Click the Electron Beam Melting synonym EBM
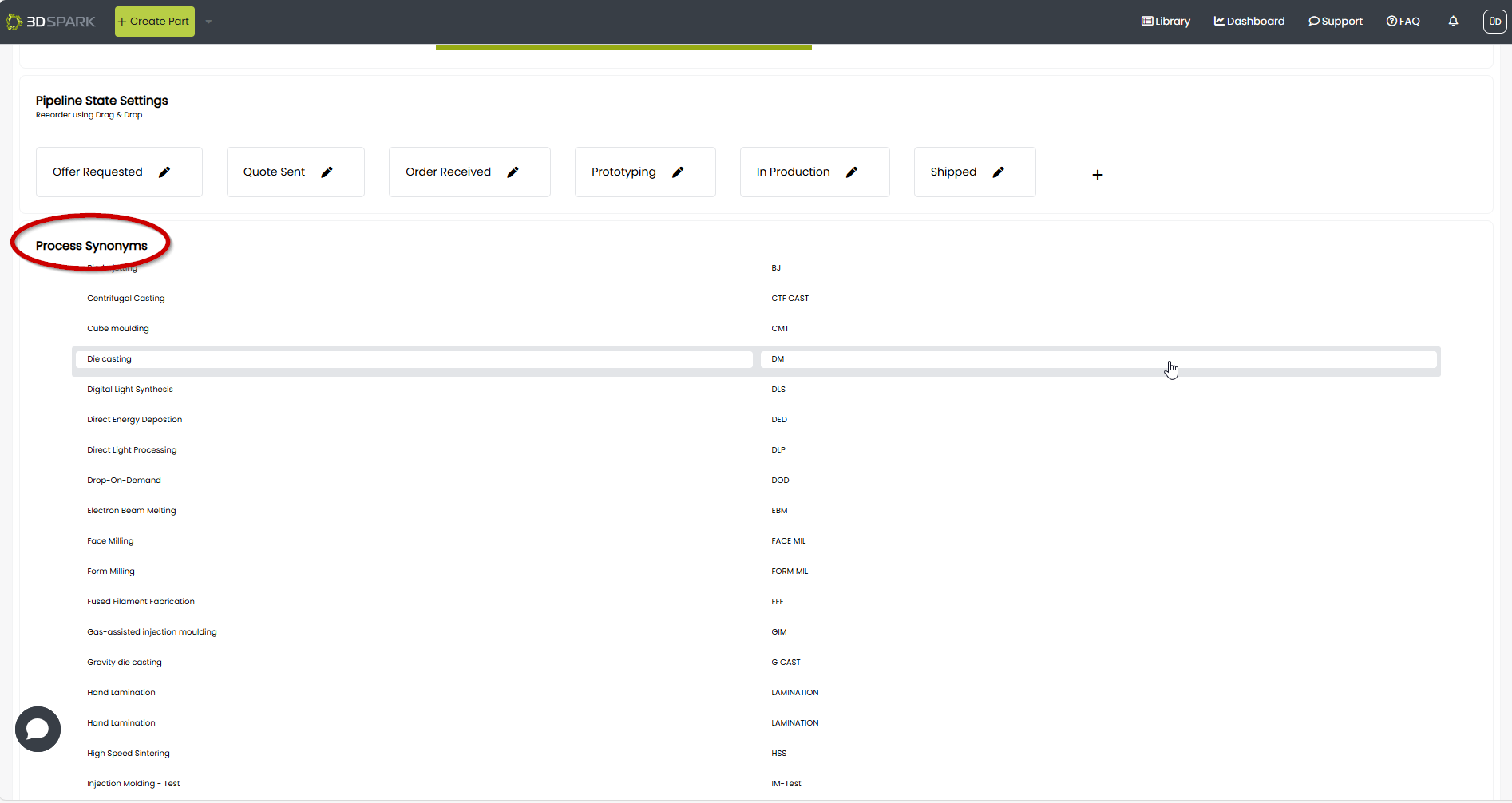 [779, 511]
